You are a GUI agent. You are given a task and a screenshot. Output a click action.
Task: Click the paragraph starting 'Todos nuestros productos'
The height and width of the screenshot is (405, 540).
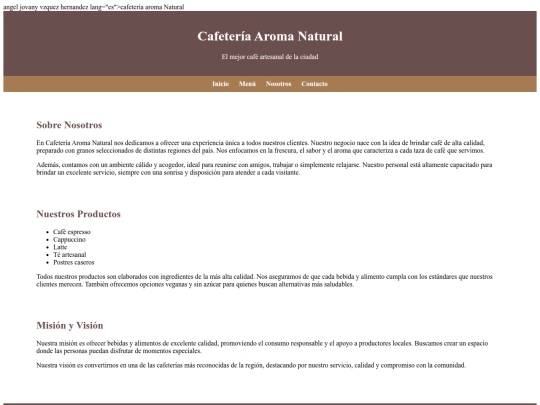pyautogui.click(x=264, y=280)
